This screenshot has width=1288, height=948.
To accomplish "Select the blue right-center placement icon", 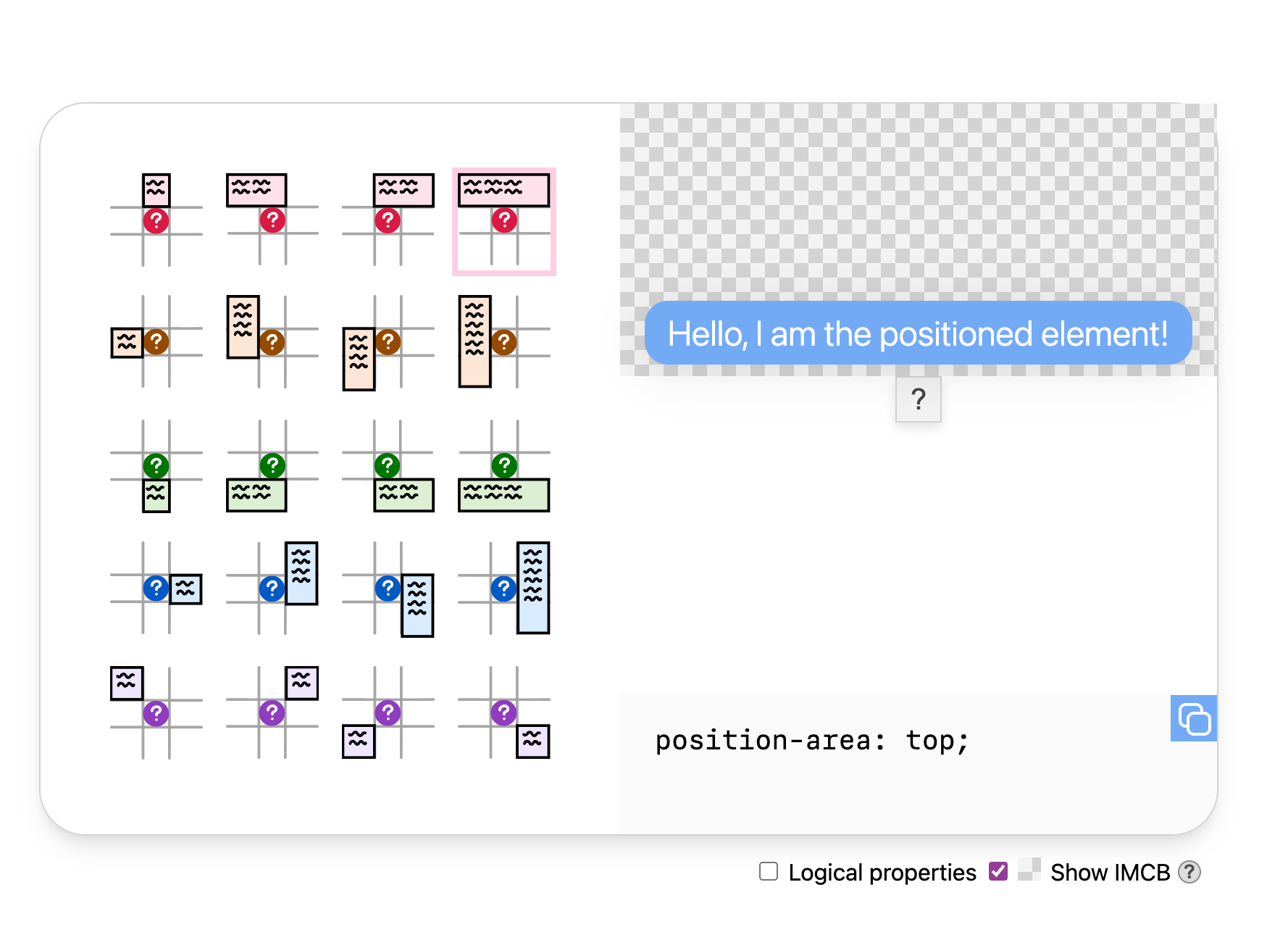I will click(x=156, y=588).
